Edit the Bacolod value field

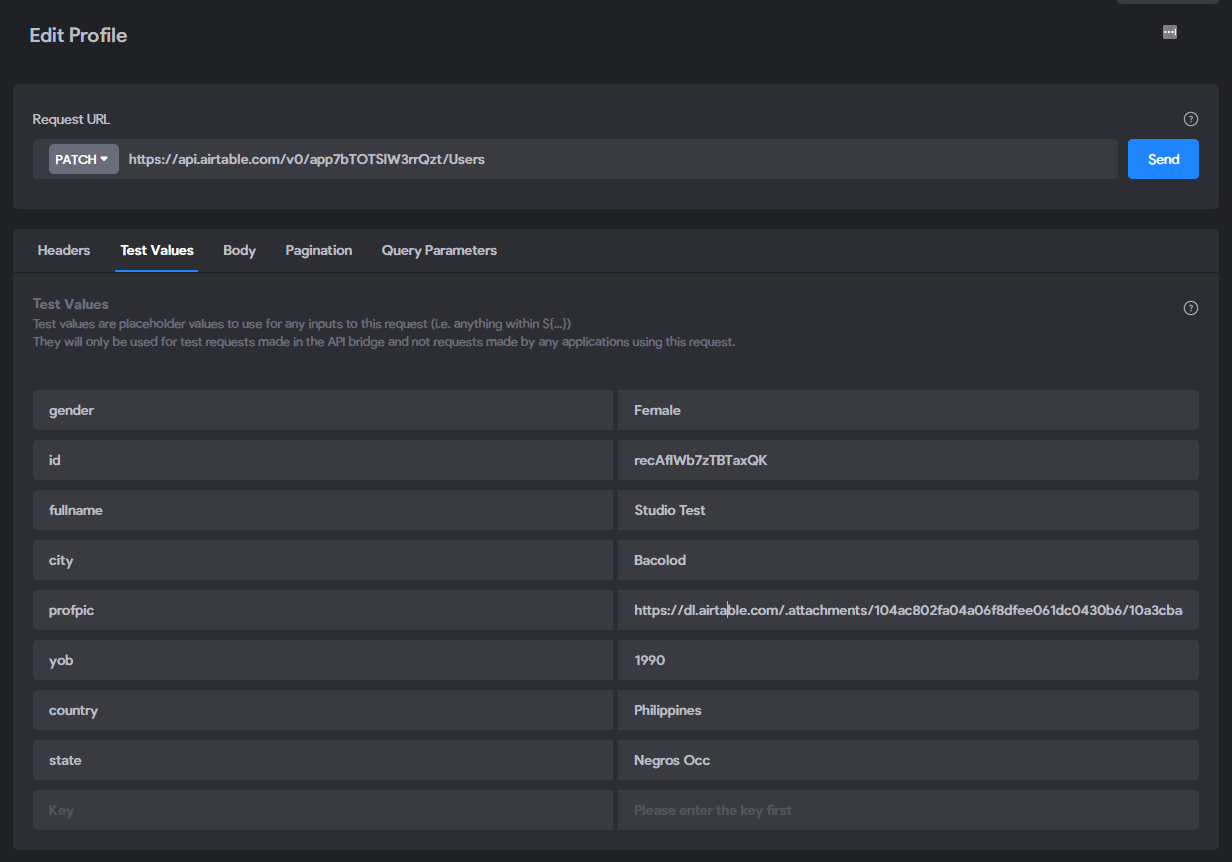[908, 560]
